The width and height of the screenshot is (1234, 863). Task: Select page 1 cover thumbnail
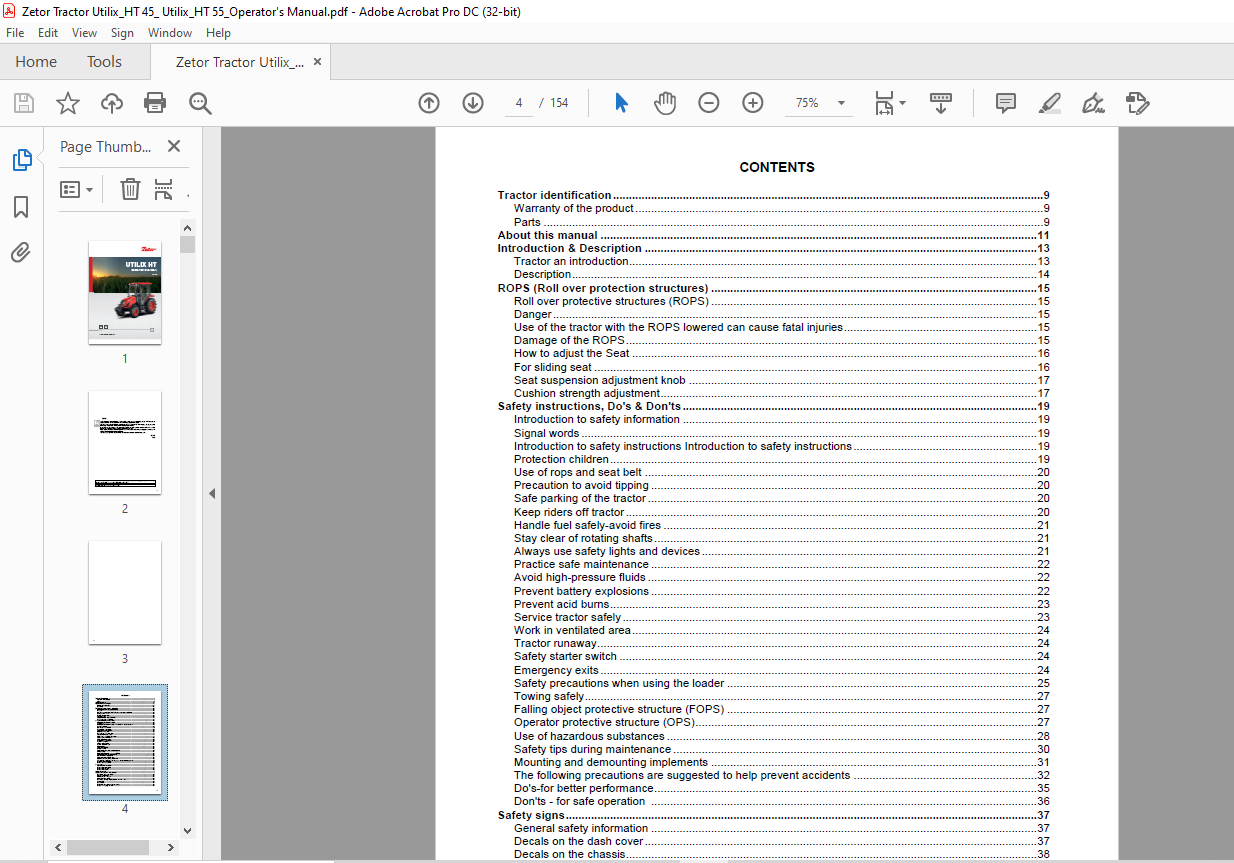click(x=125, y=292)
